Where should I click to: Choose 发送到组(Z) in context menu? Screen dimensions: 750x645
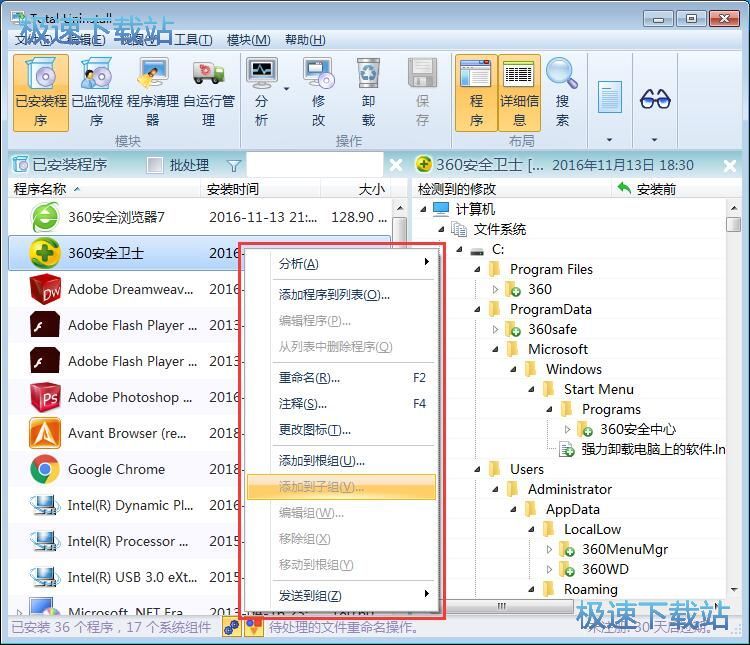(341, 596)
